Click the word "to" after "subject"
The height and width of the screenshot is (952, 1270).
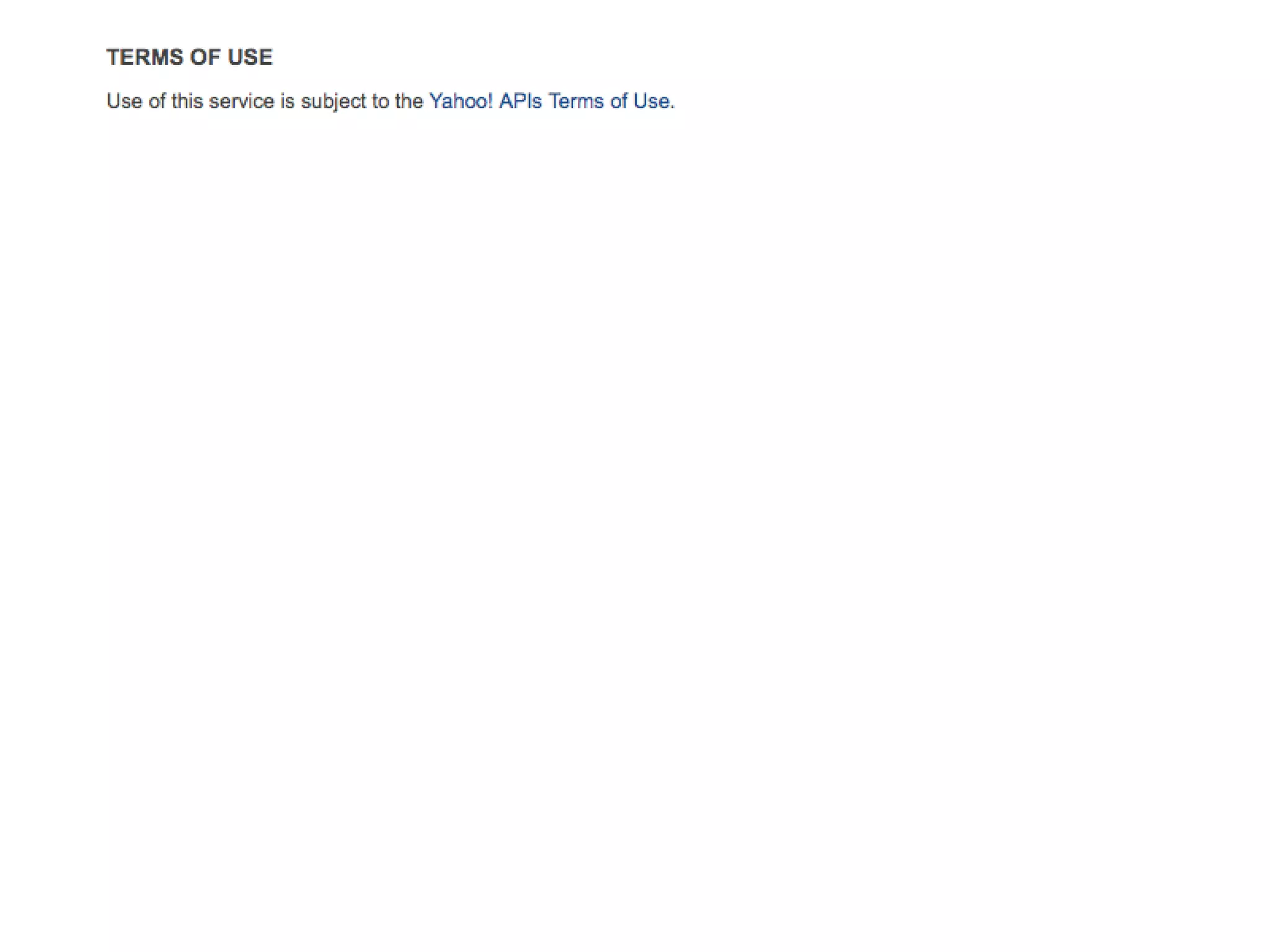tap(380, 101)
